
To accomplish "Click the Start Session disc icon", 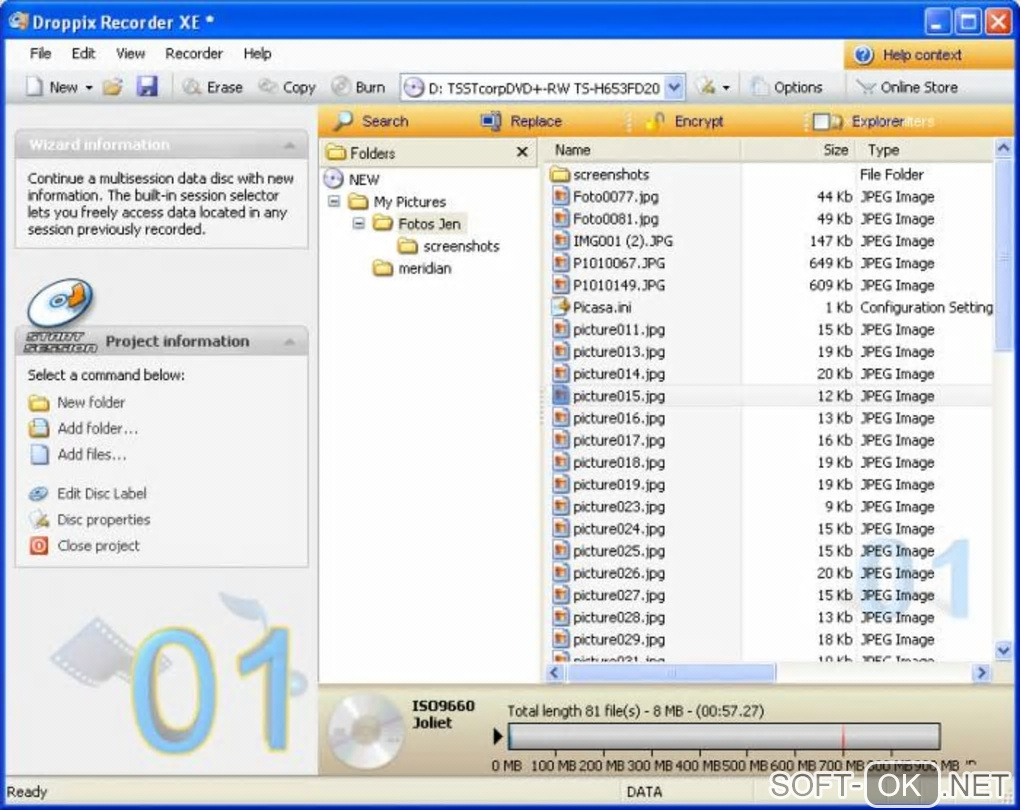I will click(60, 303).
